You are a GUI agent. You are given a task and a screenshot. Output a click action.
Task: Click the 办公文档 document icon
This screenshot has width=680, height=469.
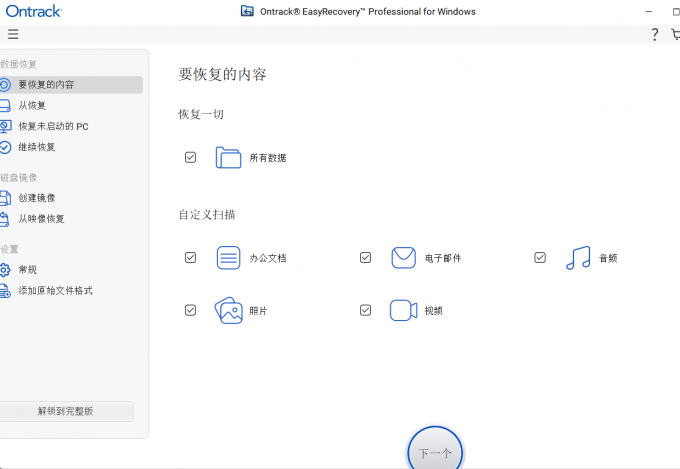point(229,258)
